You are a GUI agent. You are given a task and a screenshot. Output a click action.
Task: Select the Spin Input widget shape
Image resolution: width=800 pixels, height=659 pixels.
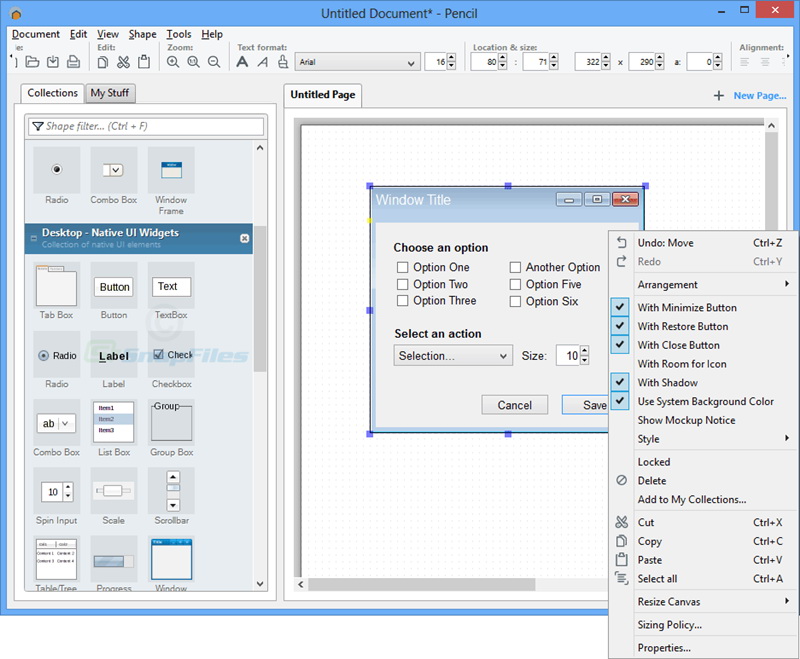56,497
